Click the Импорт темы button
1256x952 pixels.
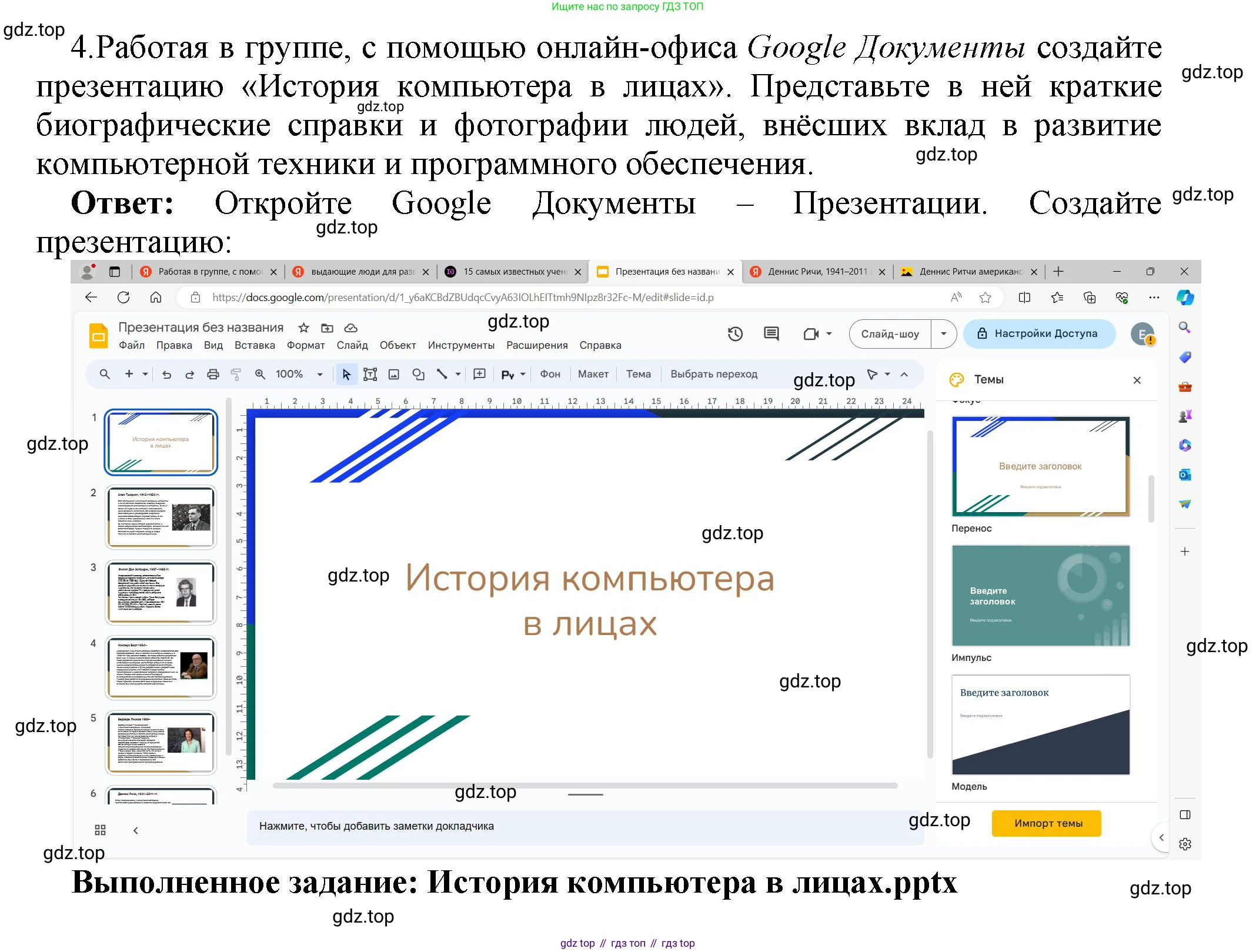click(1047, 823)
